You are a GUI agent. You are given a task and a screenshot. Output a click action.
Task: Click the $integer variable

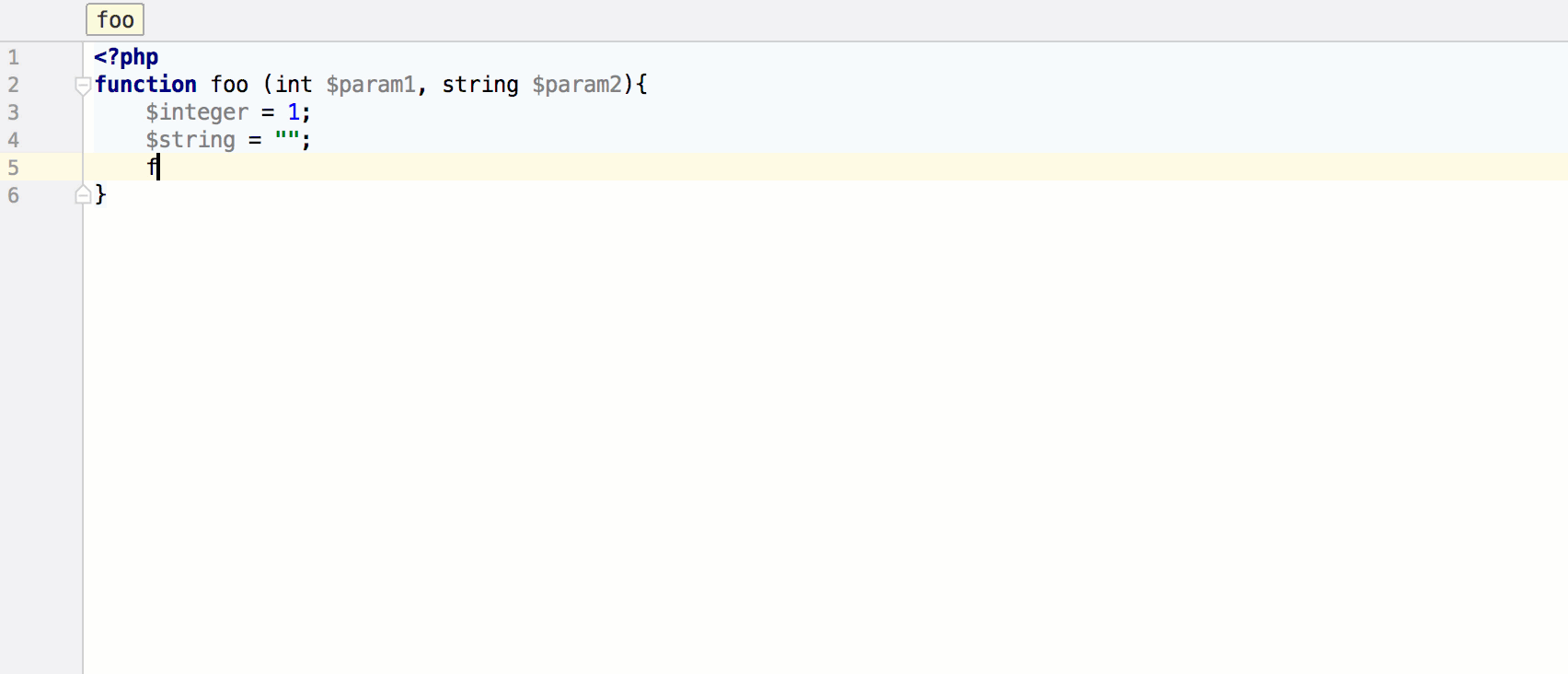(x=197, y=112)
